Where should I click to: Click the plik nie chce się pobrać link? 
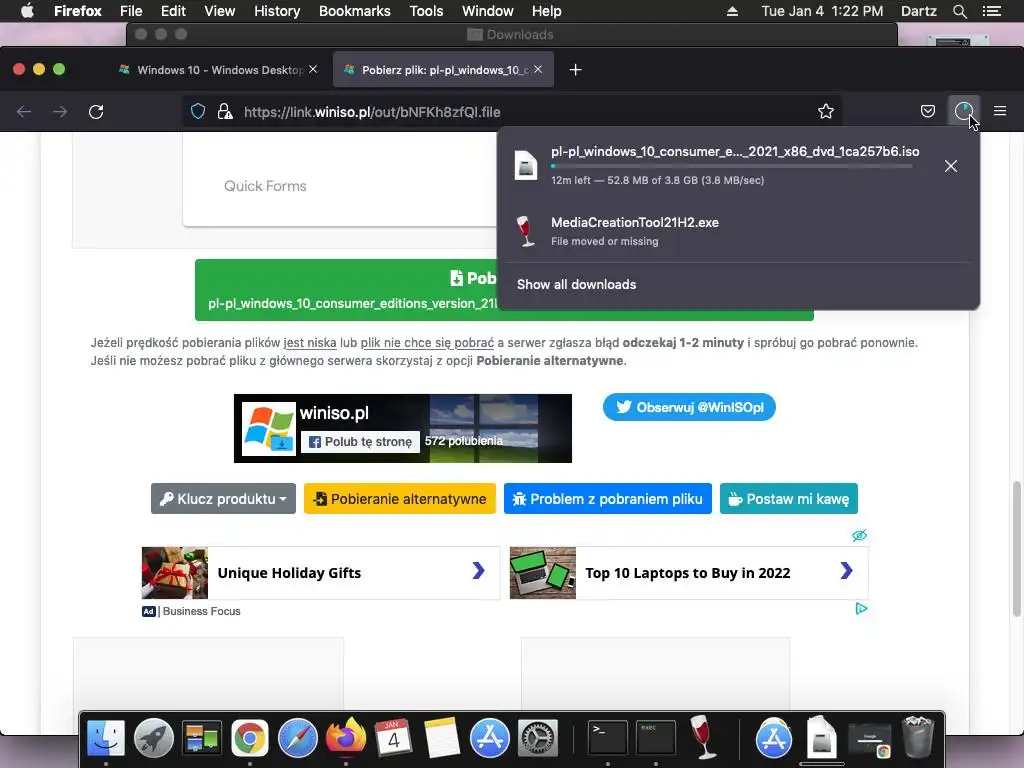427,342
